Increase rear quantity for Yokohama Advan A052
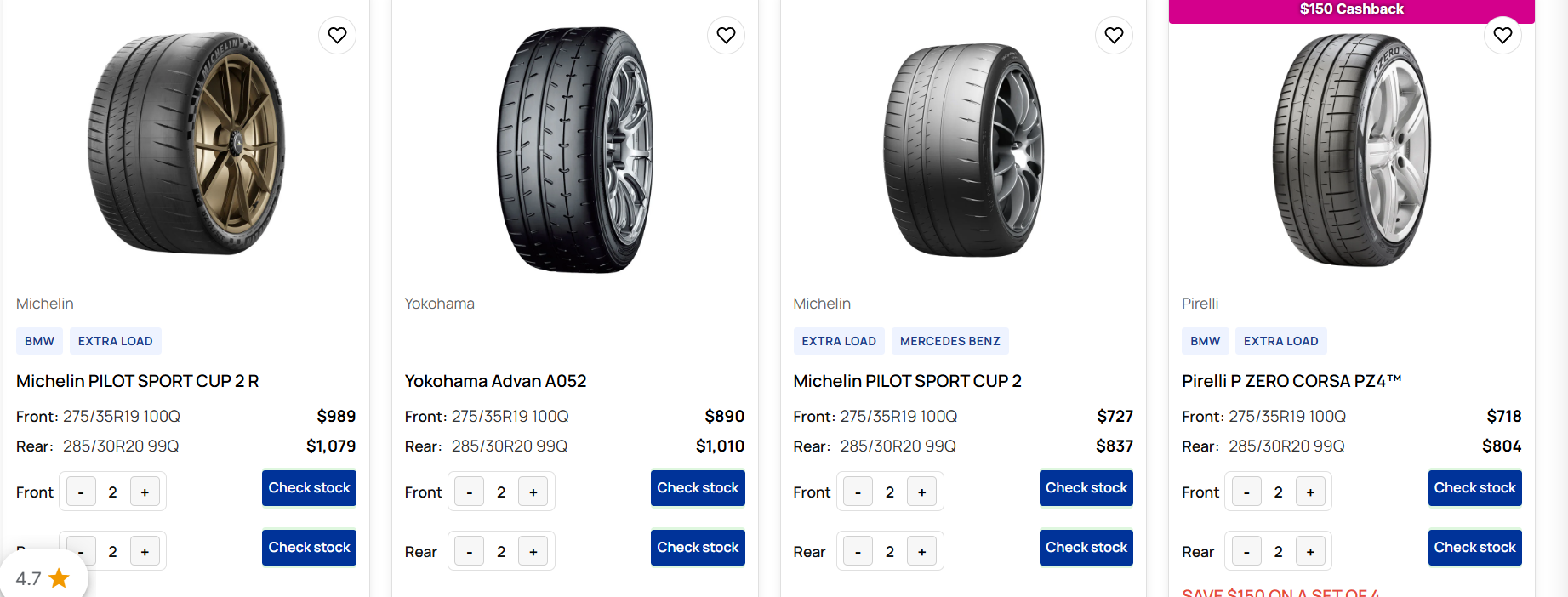Screen dimensions: 1568x597 coord(533,552)
